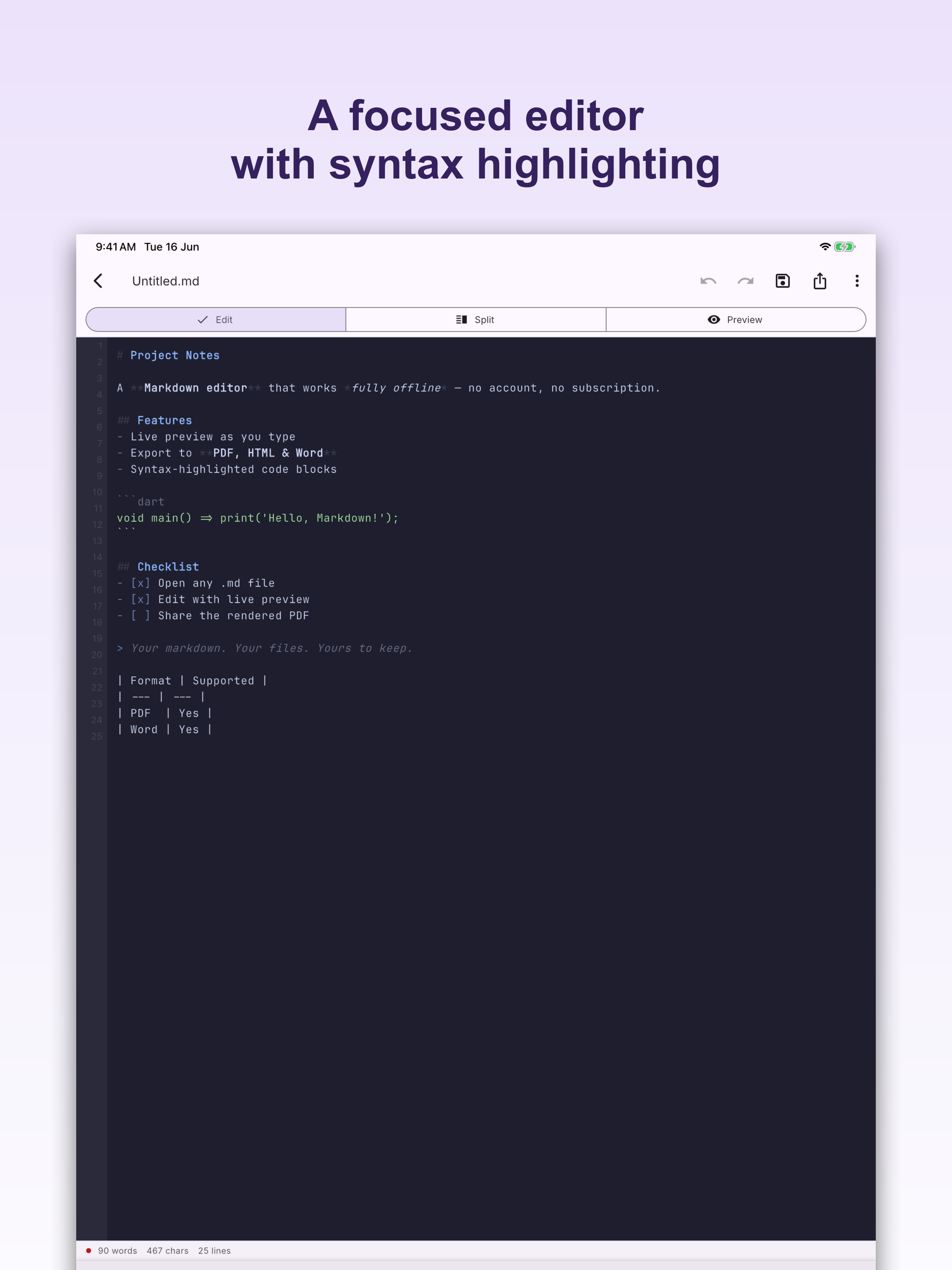Click empty checkbox before 'Share the rendered PDF'
This screenshot has height=1270, width=952.
click(141, 615)
